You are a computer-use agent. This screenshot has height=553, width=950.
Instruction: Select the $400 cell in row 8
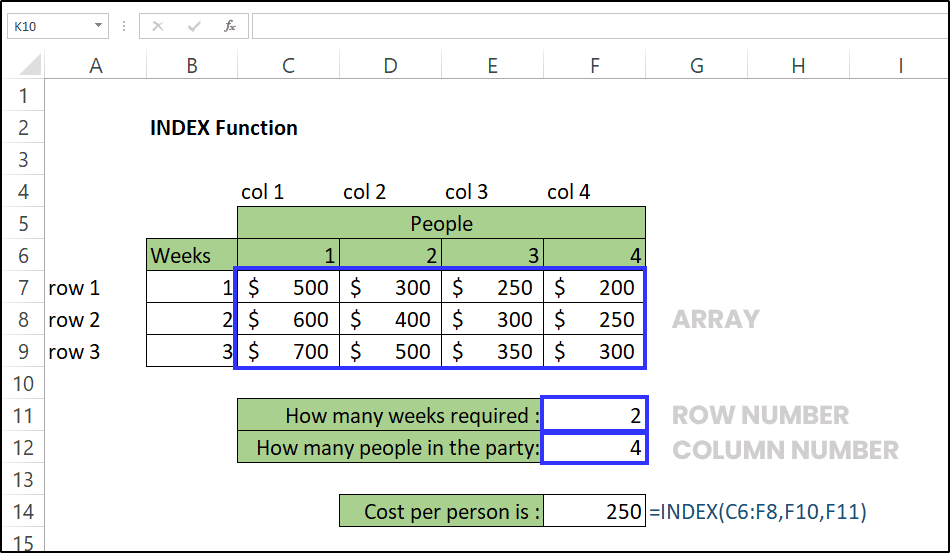390,319
